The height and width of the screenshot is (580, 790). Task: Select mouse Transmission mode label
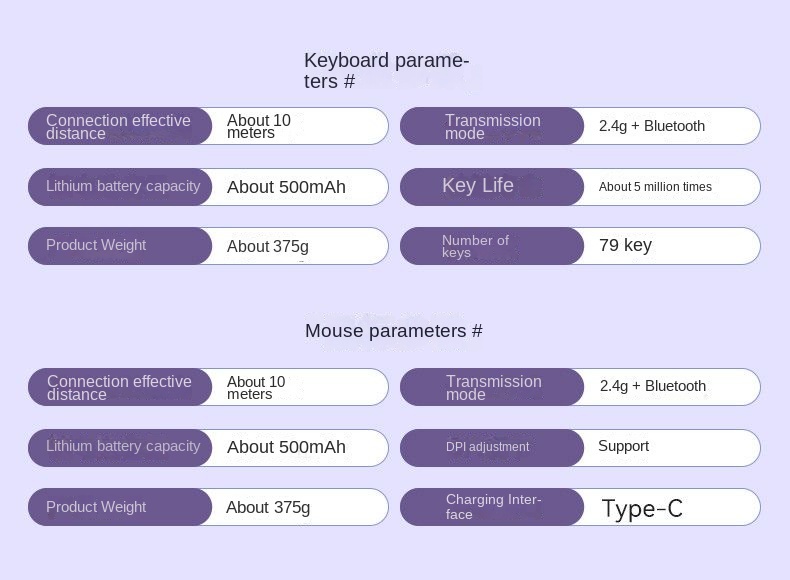pos(493,388)
